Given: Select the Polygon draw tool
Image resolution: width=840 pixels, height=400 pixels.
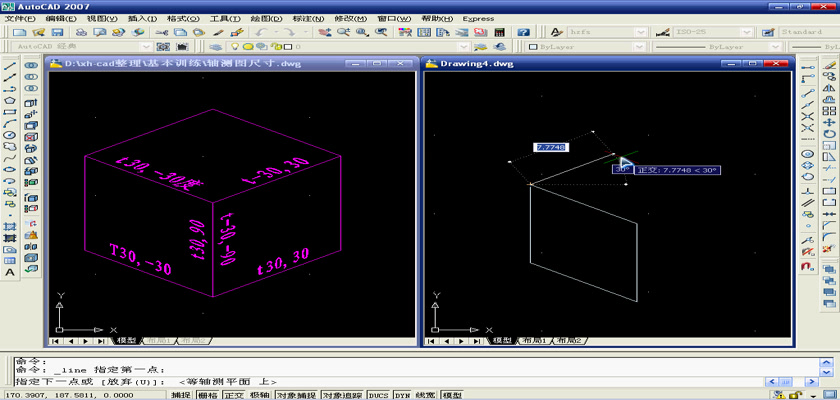Looking at the screenshot, I should [x=10, y=100].
